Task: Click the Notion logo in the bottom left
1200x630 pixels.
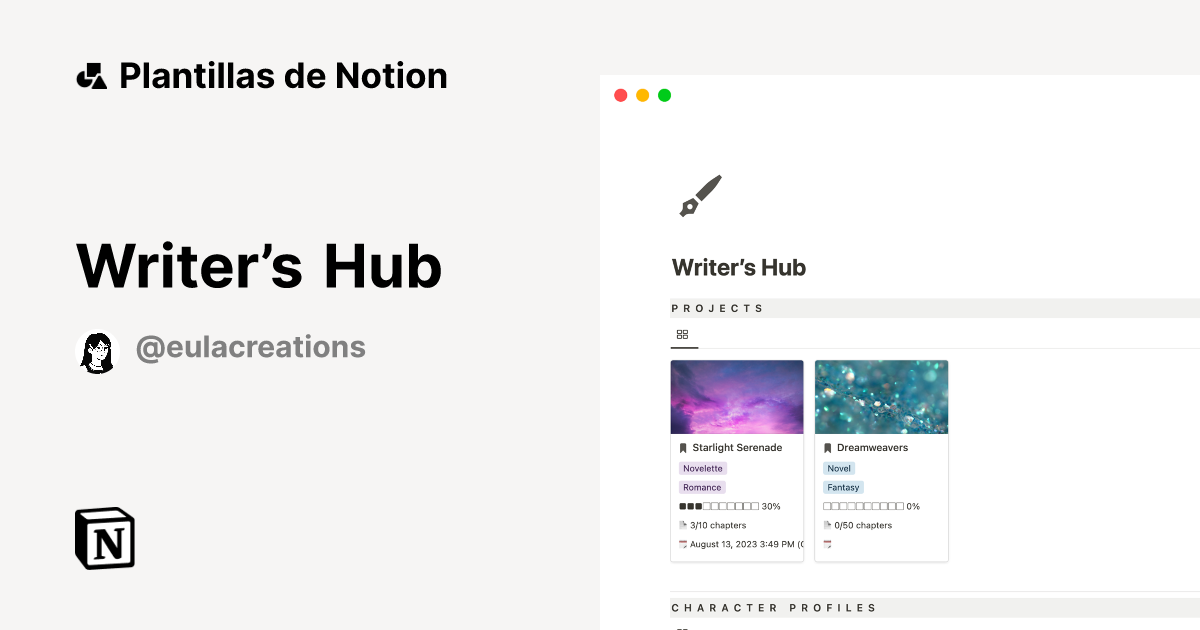Action: click(104, 538)
